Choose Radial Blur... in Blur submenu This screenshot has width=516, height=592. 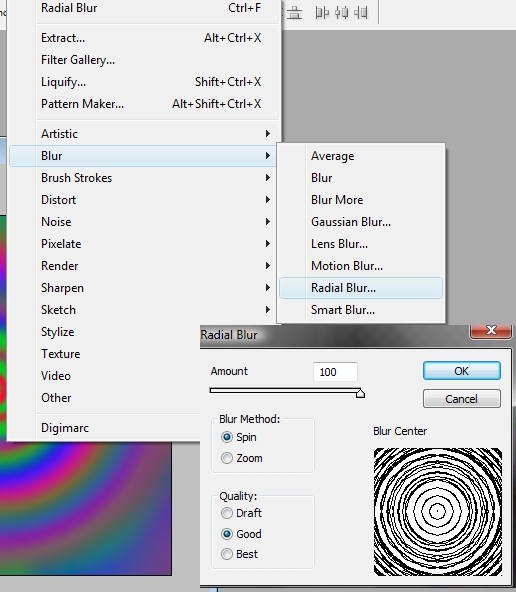(361, 288)
